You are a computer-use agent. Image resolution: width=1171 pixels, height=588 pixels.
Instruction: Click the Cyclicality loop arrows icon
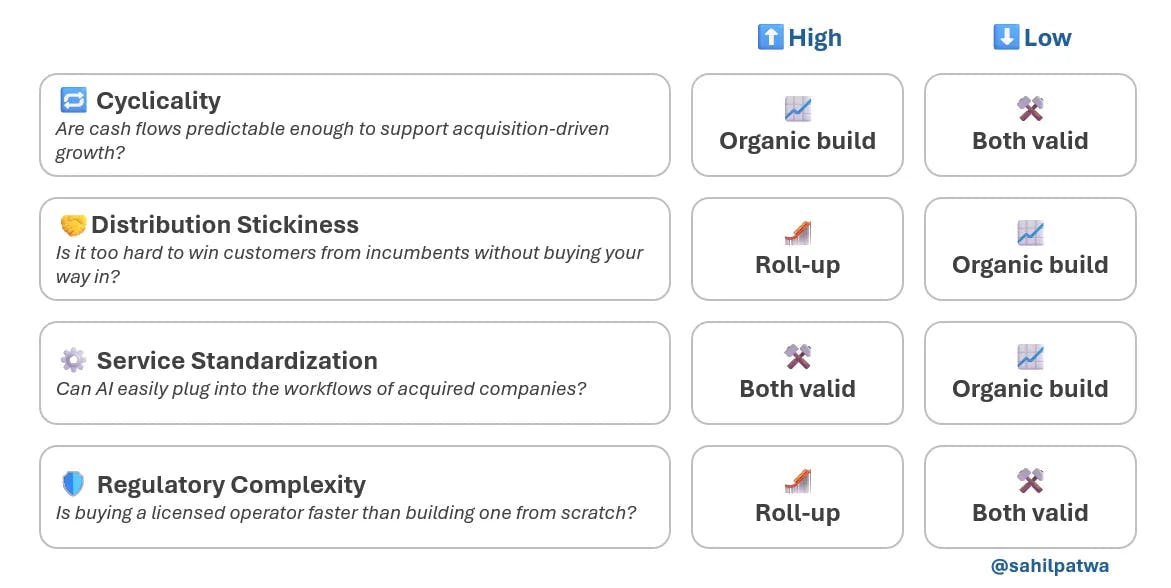(73, 99)
